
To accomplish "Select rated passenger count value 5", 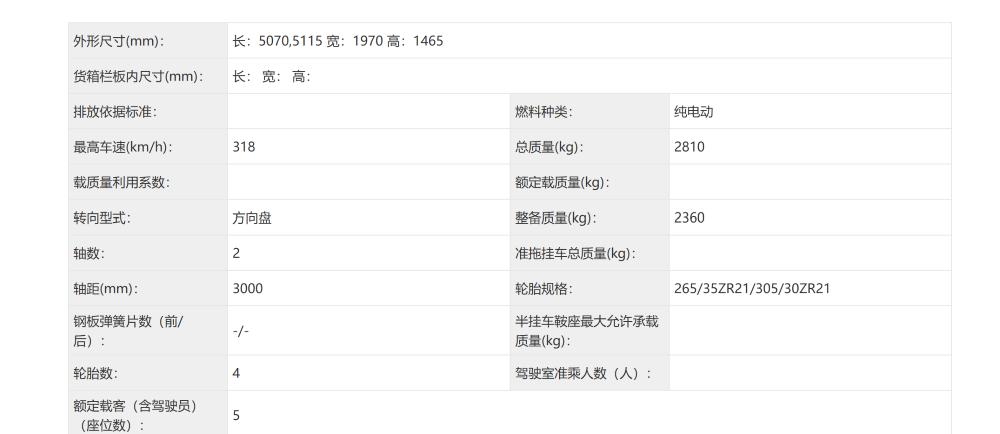I will pos(236,416).
